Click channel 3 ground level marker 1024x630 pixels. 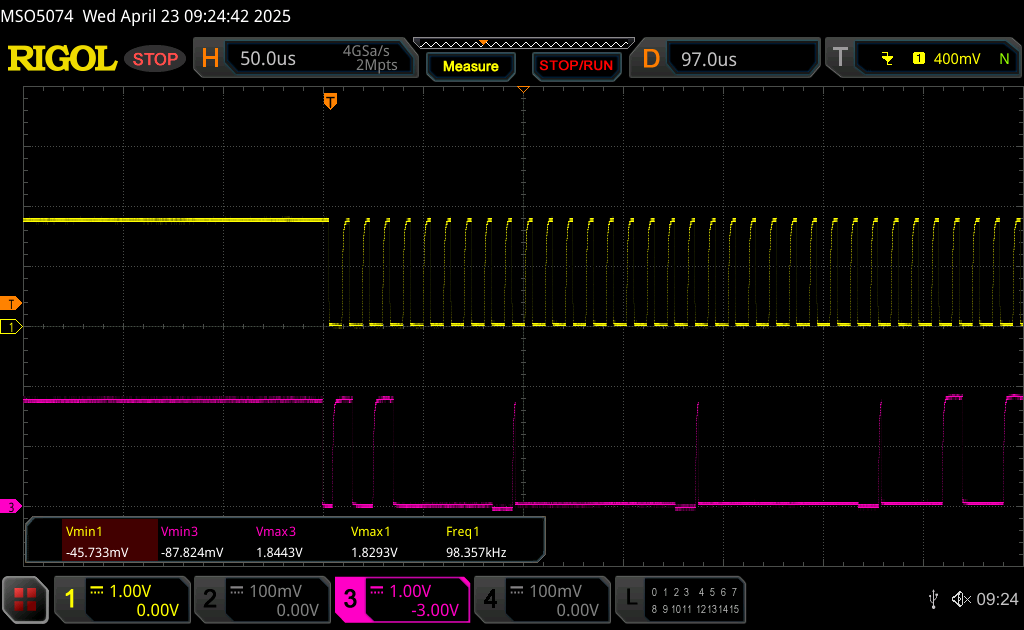[x=10, y=507]
